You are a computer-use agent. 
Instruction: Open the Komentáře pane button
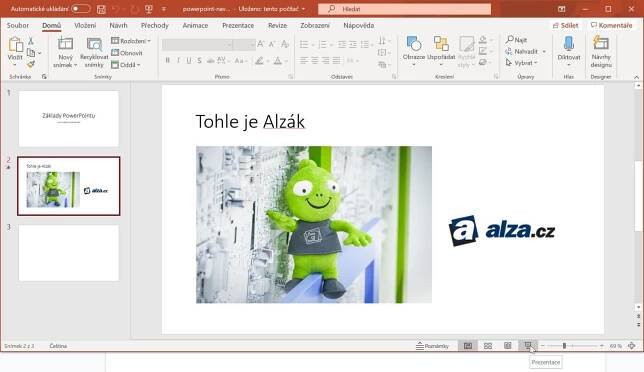pyautogui.click(x=611, y=25)
